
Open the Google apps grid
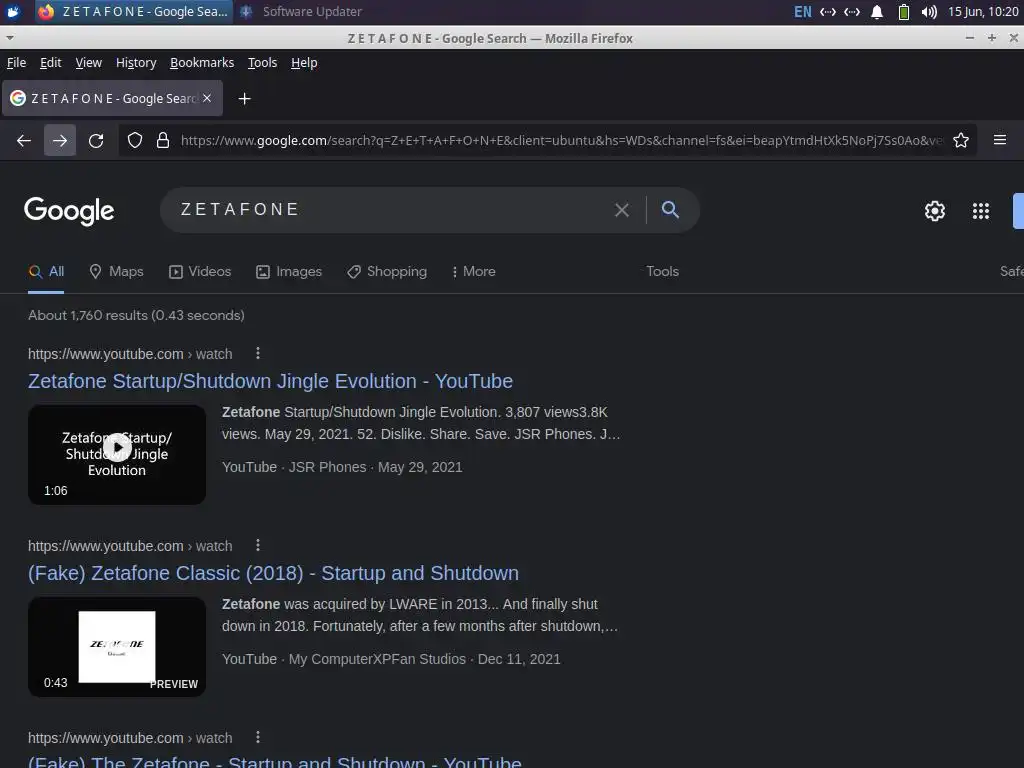coord(981,211)
